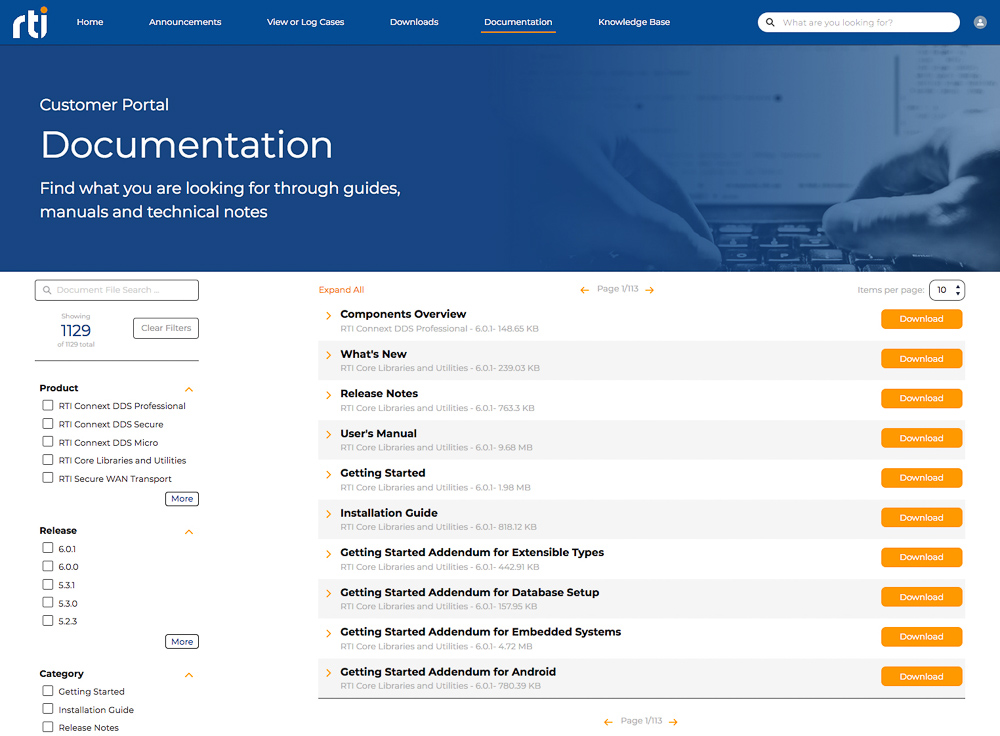Expand the Components Overview row
This screenshot has width=1000, height=736.
point(328,316)
